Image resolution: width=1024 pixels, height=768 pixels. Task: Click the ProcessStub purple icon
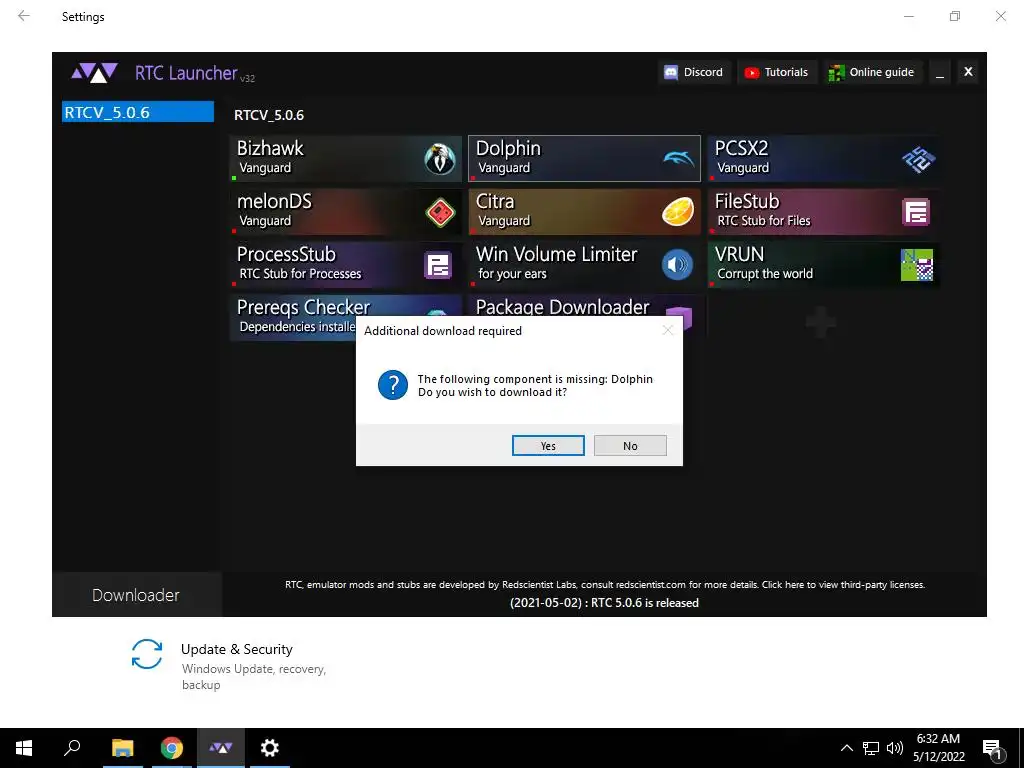point(438,264)
